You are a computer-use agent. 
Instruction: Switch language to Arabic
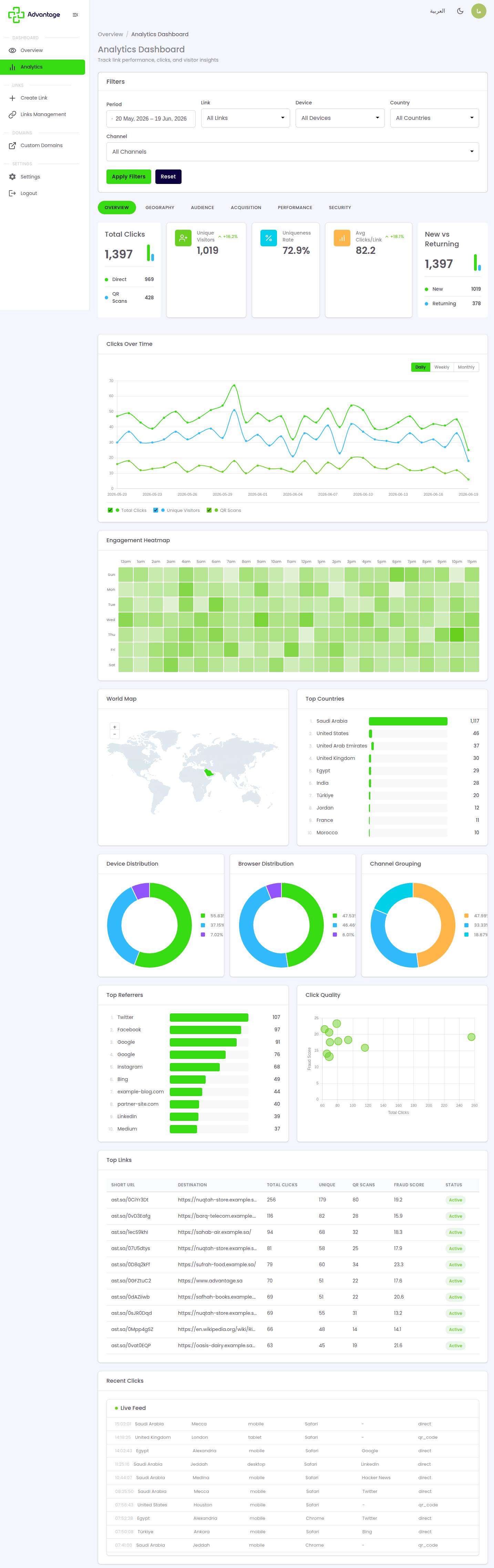(438, 11)
